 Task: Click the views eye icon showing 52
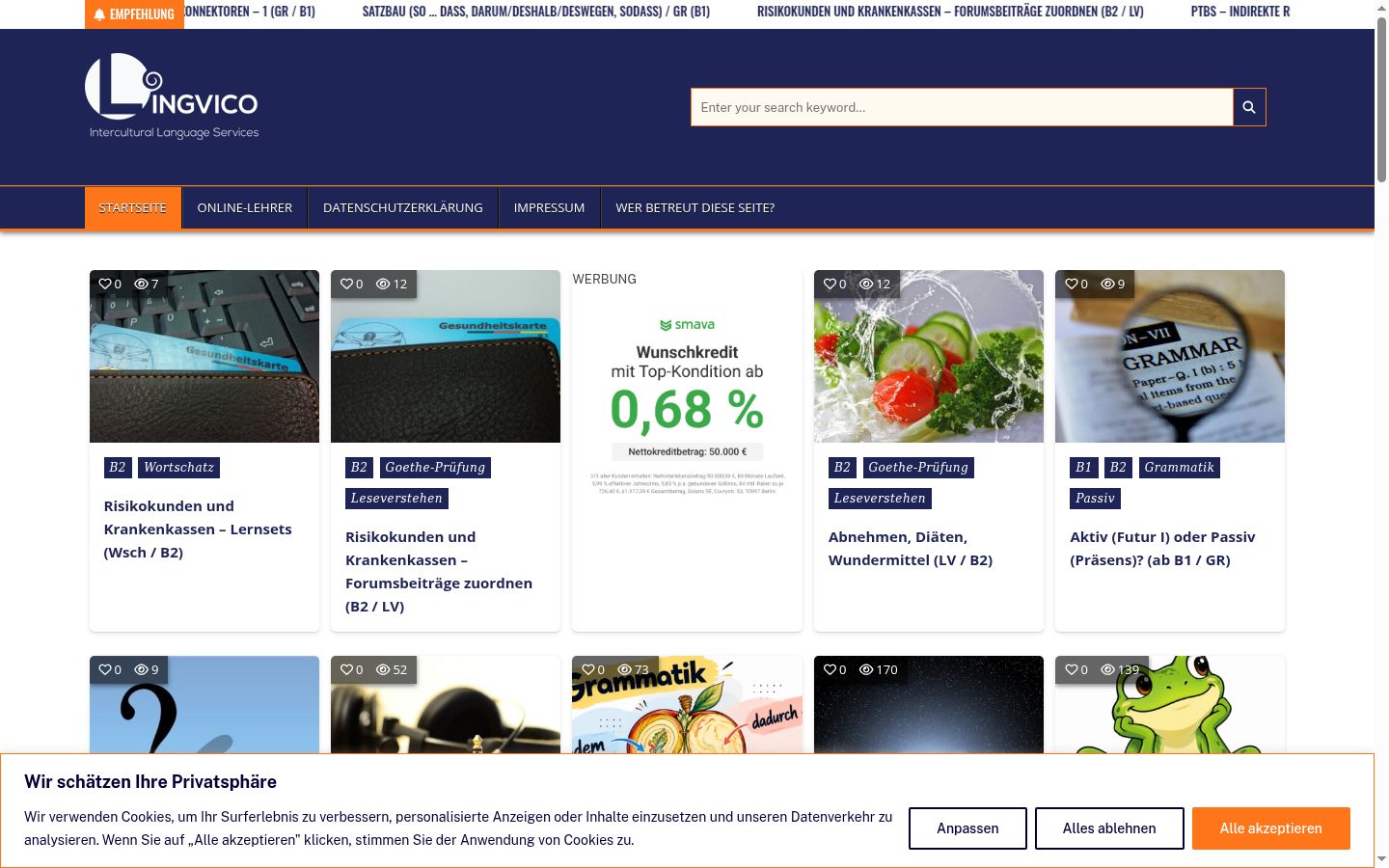(383, 669)
